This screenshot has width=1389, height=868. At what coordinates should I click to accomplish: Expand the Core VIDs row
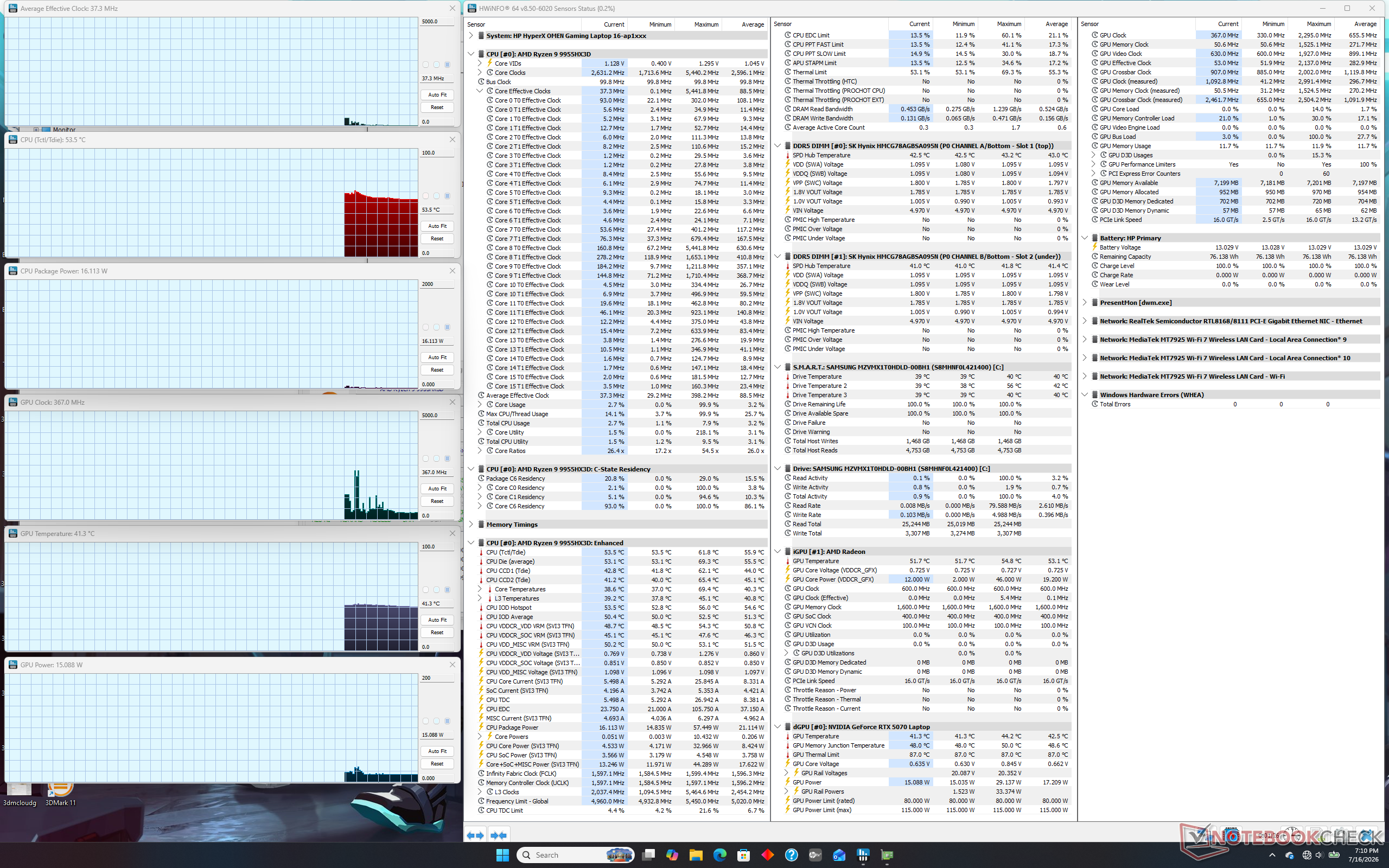point(480,63)
